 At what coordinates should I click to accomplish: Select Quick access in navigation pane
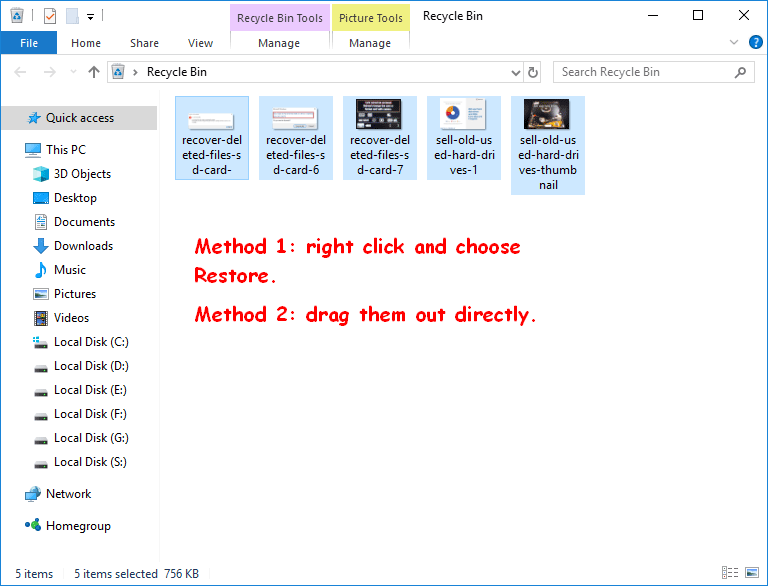[x=79, y=118]
